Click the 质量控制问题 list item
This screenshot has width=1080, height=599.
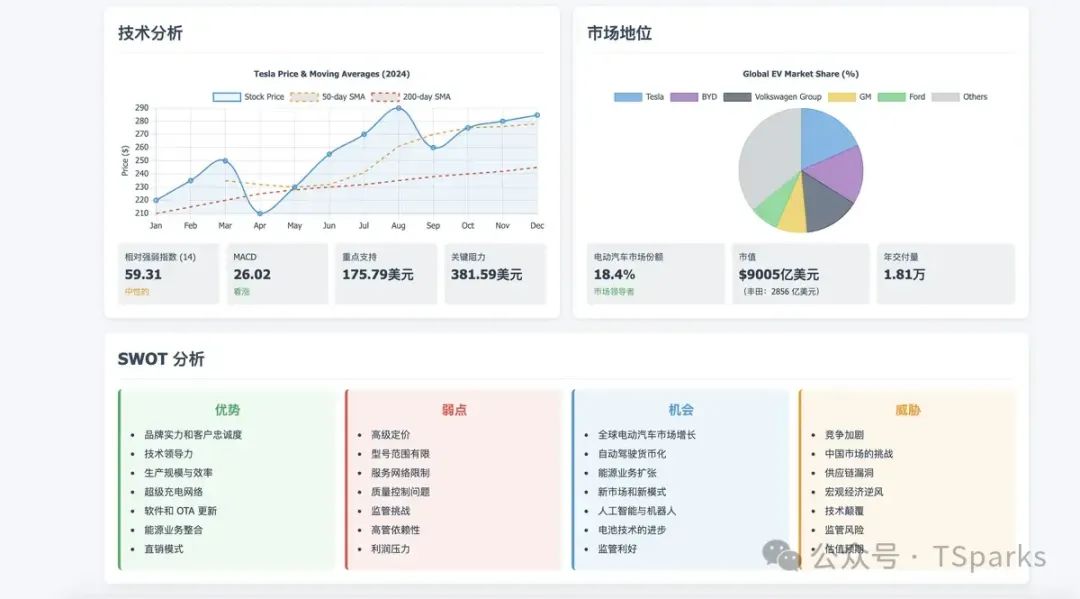click(400, 492)
